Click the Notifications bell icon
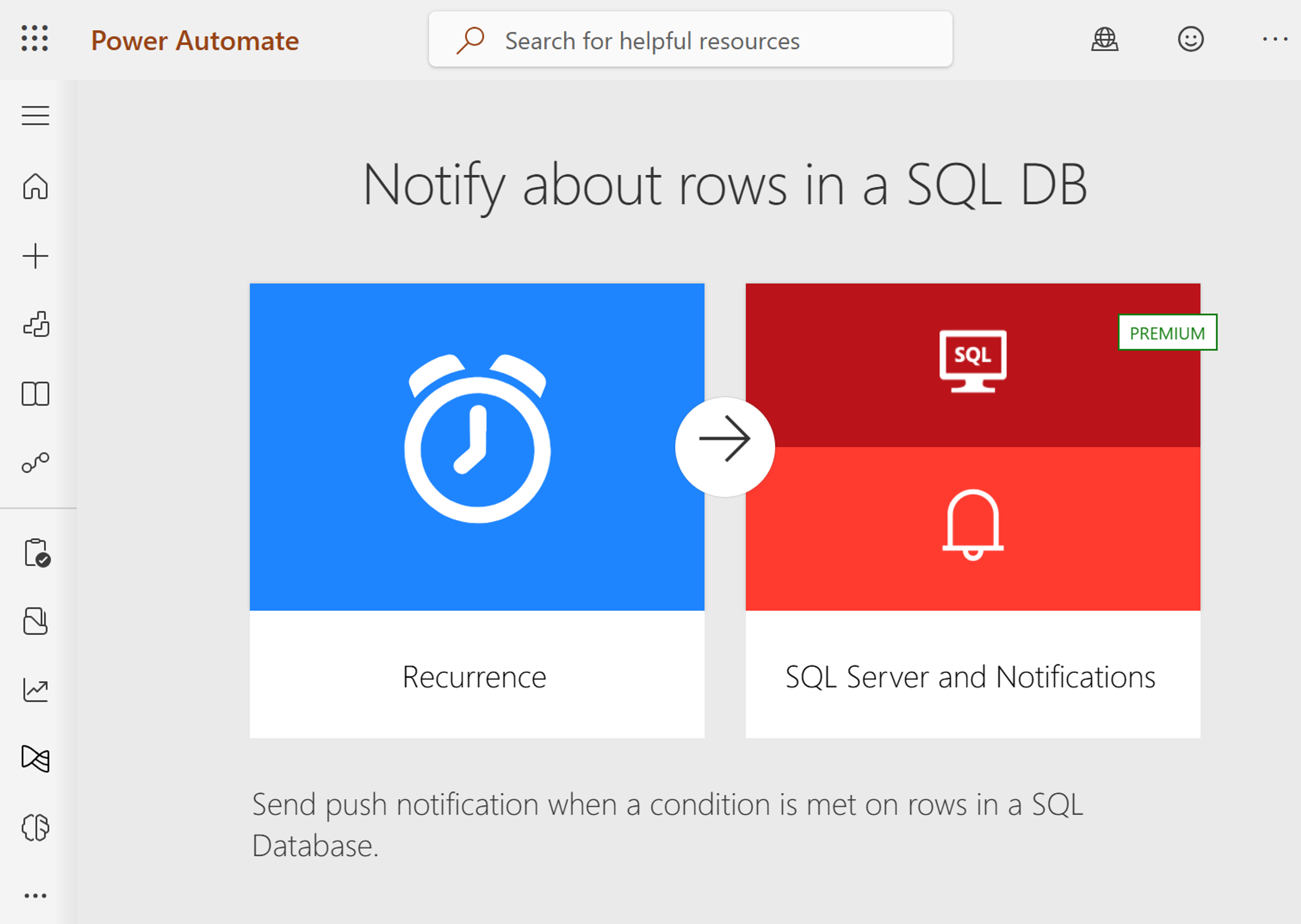The image size is (1301, 924). (x=973, y=525)
